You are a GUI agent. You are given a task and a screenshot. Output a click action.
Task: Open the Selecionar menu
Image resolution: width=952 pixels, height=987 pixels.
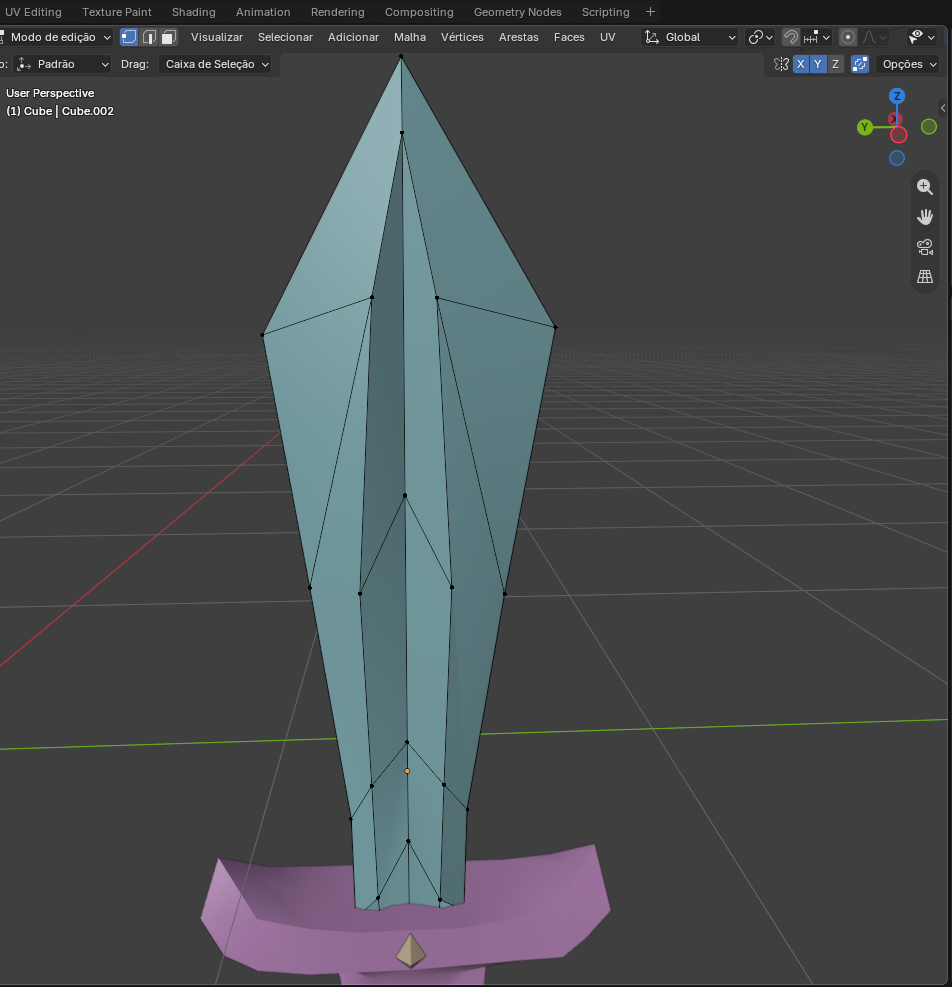click(285, 37)
